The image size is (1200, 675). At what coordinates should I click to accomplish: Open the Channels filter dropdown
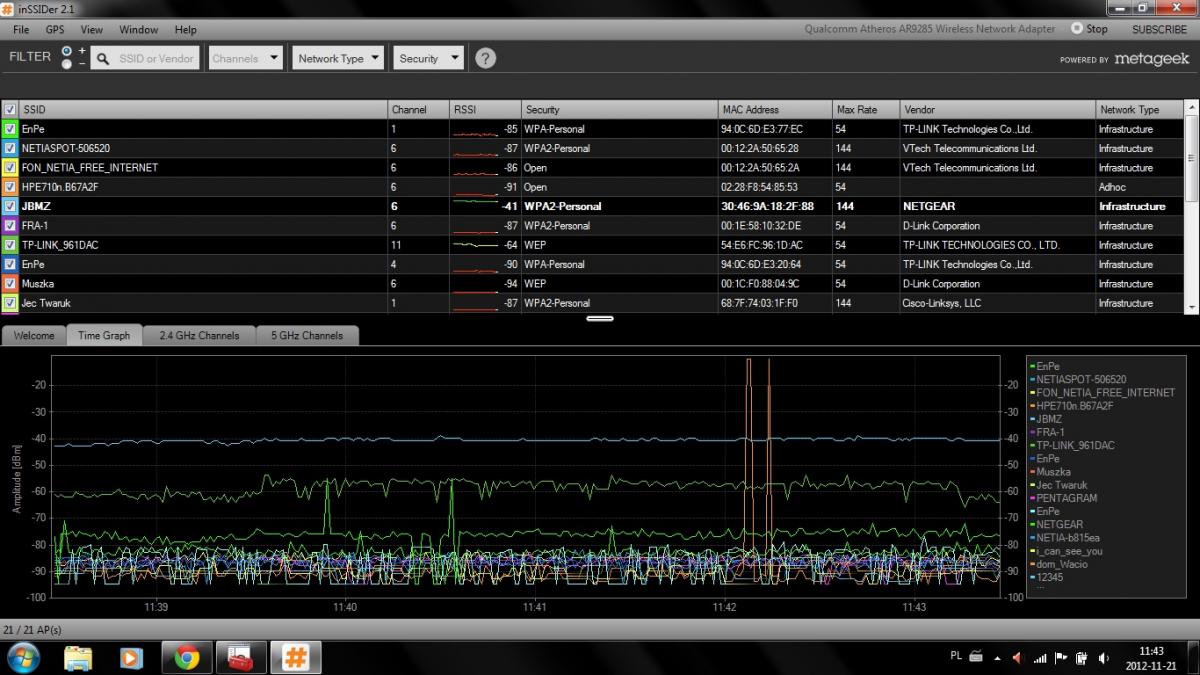pos(246,58)
